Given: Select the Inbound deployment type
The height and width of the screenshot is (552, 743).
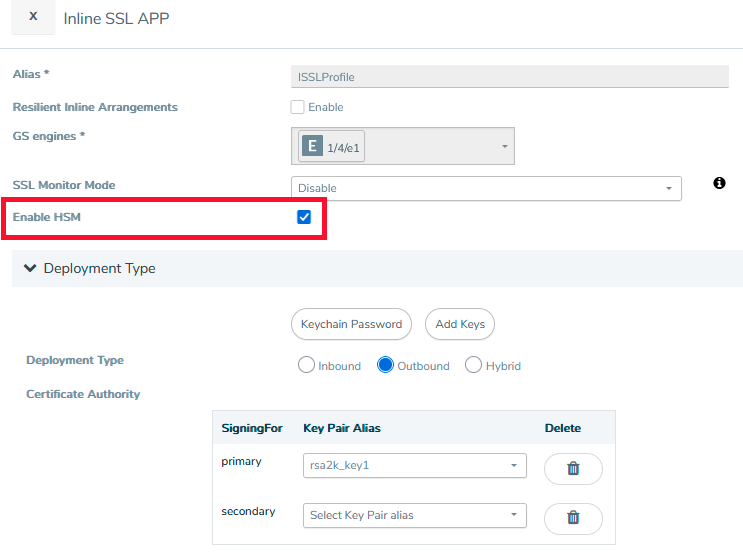Looking at the screenshot, I should pyautogui.click(x=306, y=365).
